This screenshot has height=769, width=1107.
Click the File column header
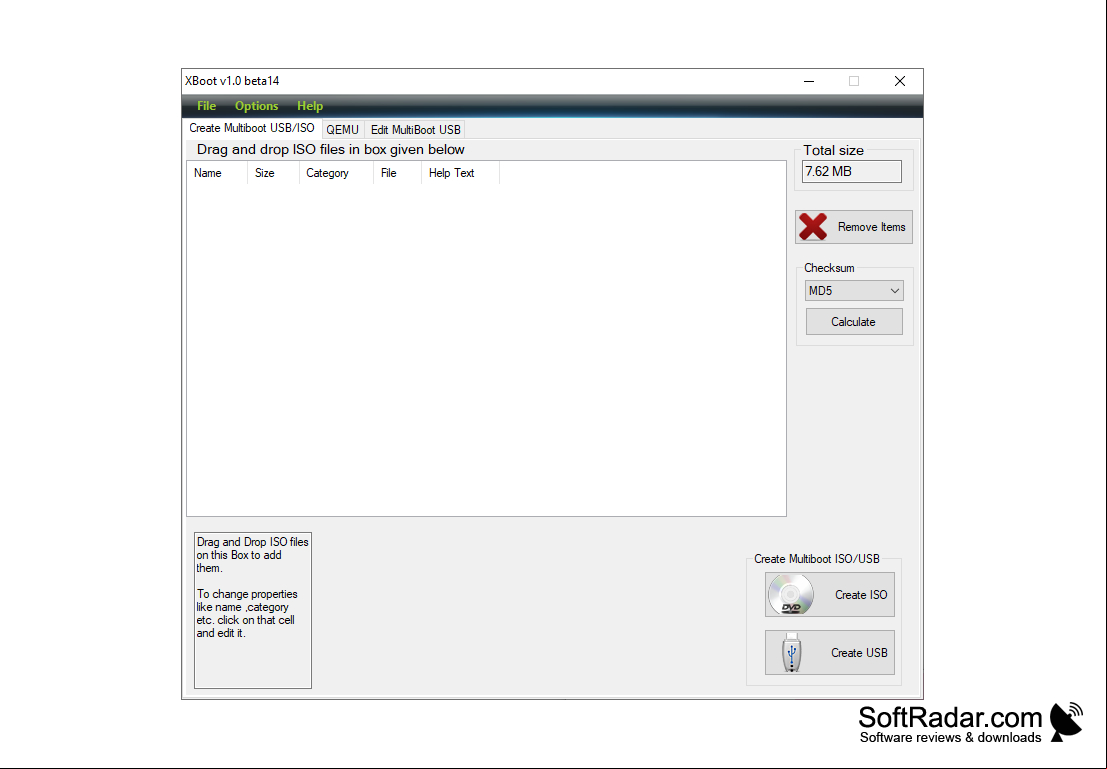(x=397, y=173)
